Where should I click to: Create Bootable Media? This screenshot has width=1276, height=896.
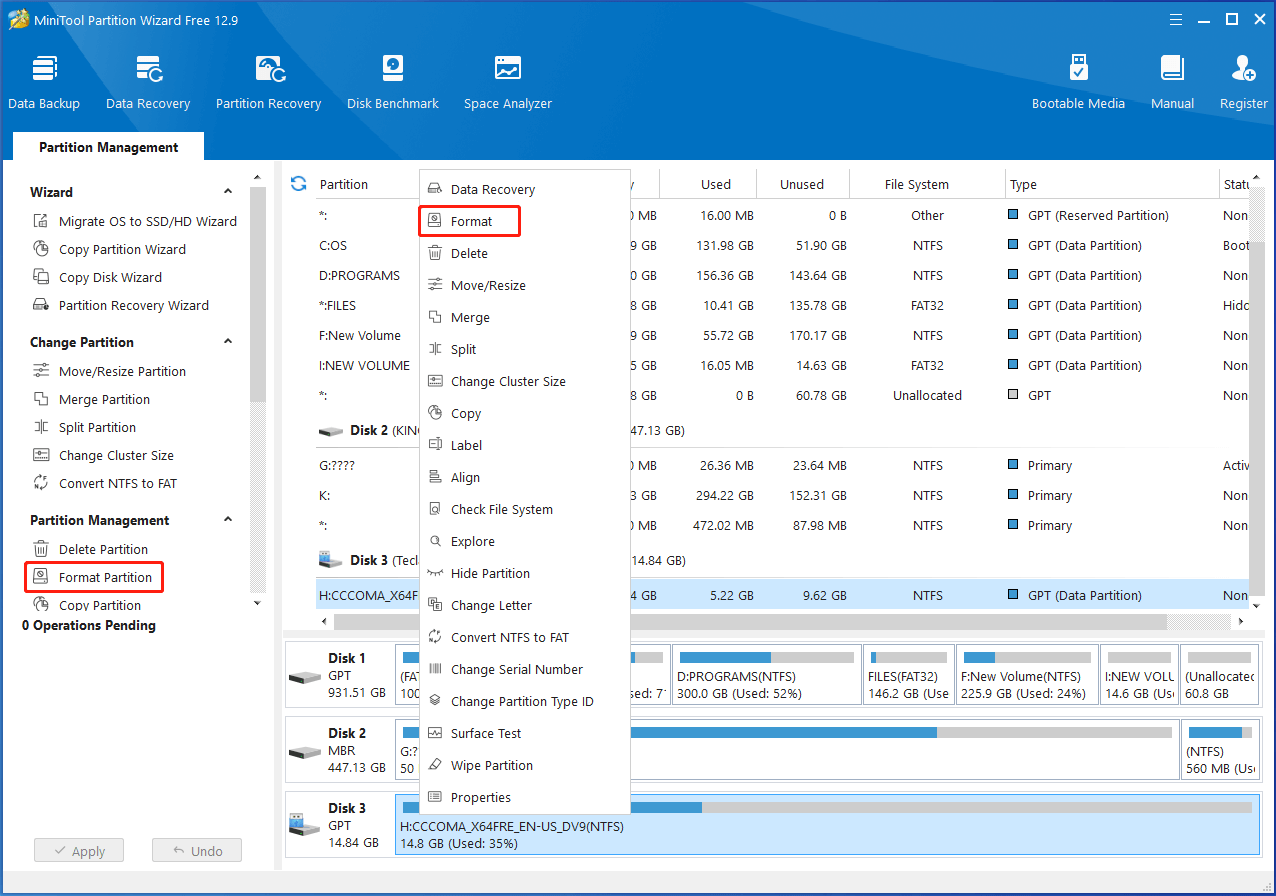pos(1078,82)
